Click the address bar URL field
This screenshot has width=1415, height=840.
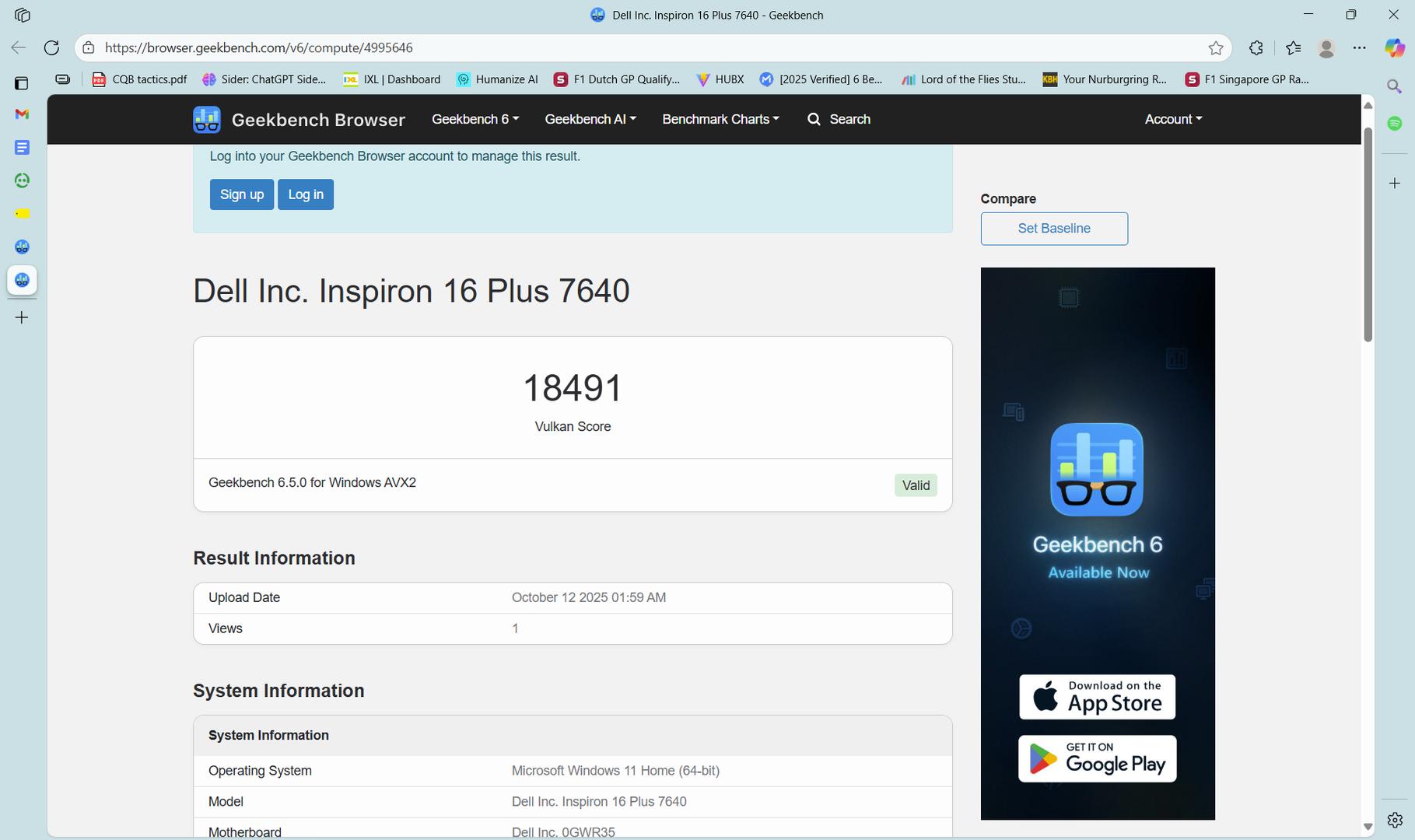tap(622, 48)
